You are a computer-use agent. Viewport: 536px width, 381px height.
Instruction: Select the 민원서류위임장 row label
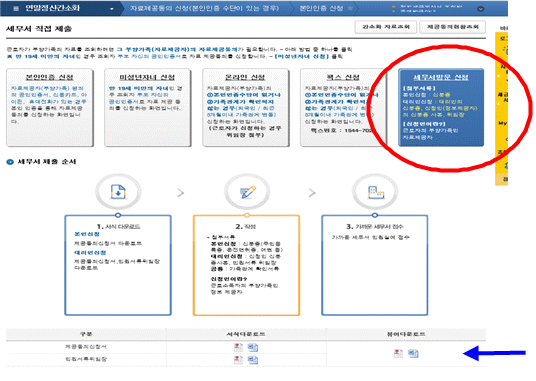pyautogui.click(x=86, y=359)
